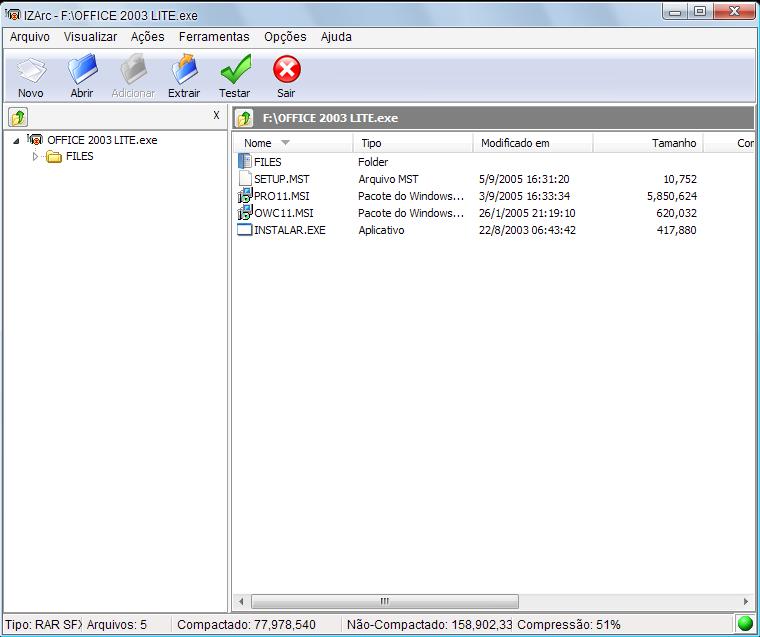Screen dimensions: 760x637
Task: Open the Ações menu
Action: (x=147, y=37)
